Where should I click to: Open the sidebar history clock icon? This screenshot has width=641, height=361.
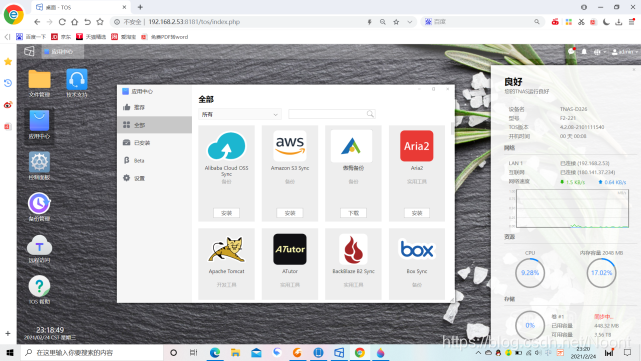point(8,83)
